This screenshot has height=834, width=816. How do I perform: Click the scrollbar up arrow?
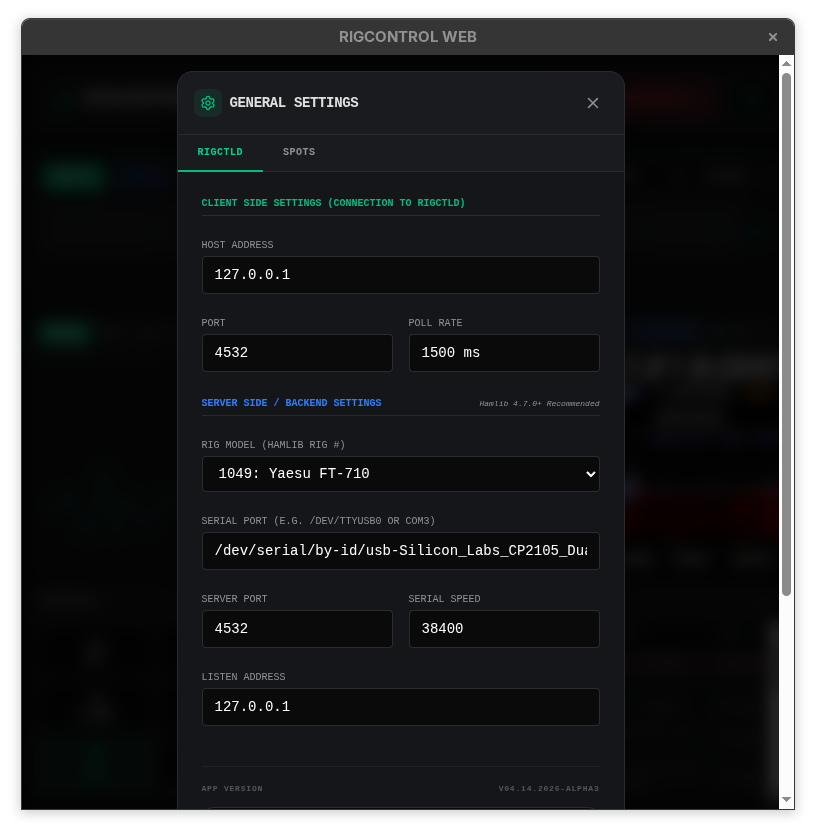coord(786,63)
